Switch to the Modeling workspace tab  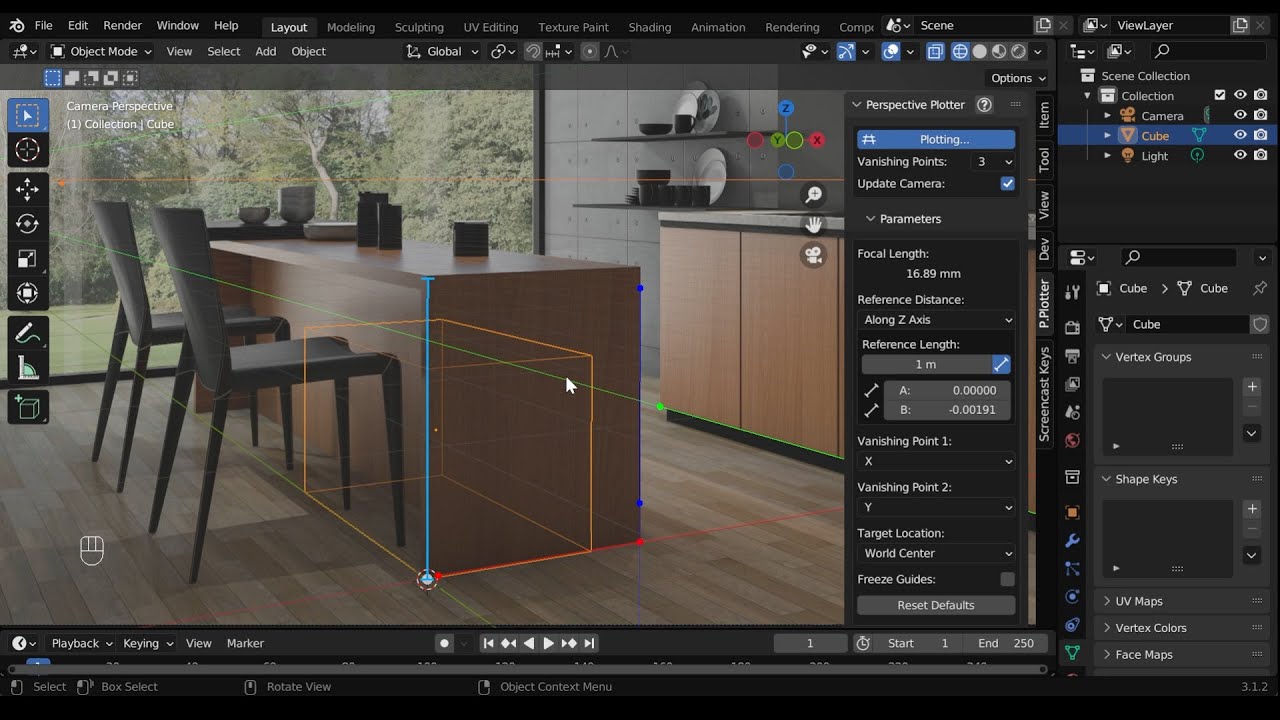(351, 27)
